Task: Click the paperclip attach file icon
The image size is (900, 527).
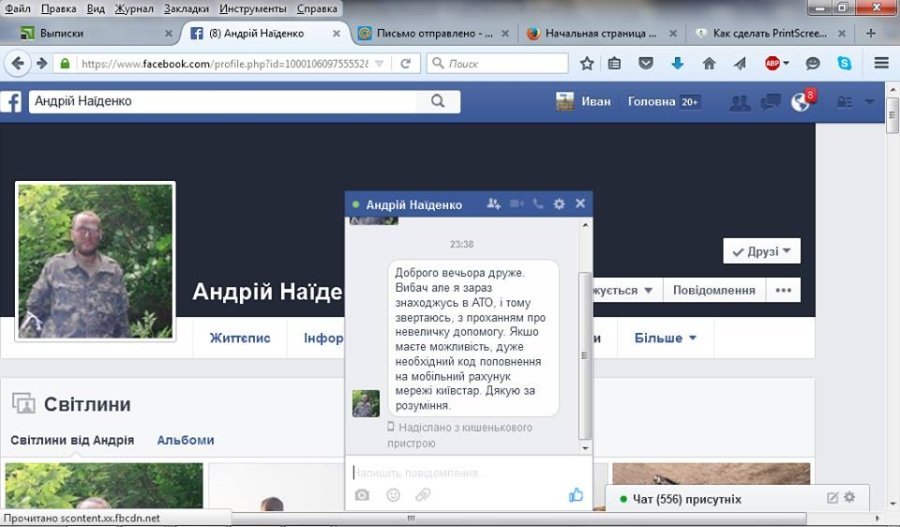Action: pyautogui.click(x=423, y=495)
